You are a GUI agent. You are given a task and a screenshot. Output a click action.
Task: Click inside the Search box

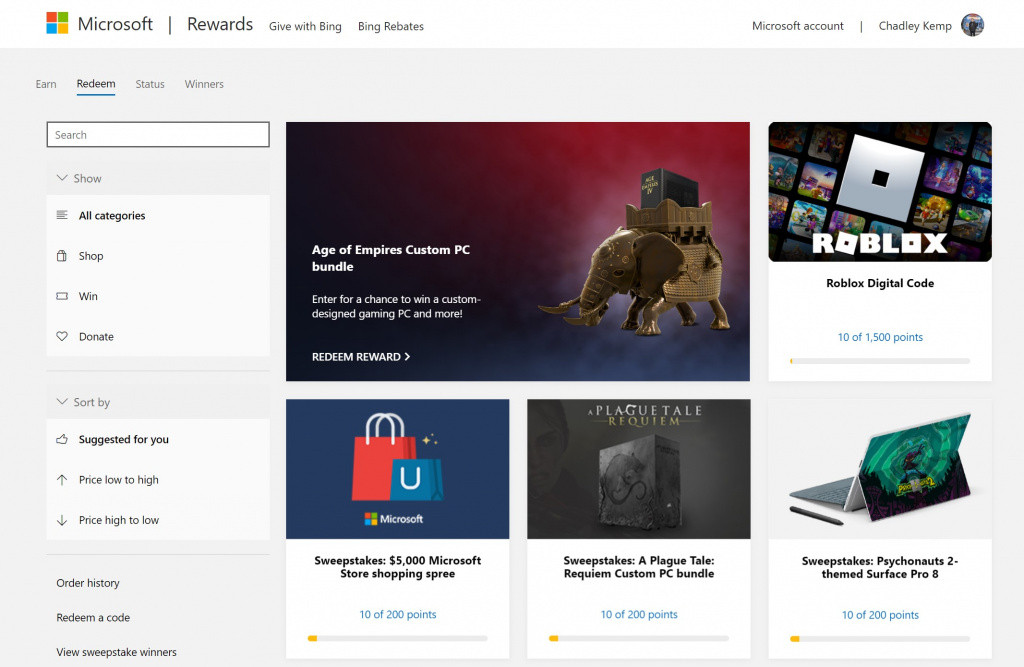coord(157,134)
